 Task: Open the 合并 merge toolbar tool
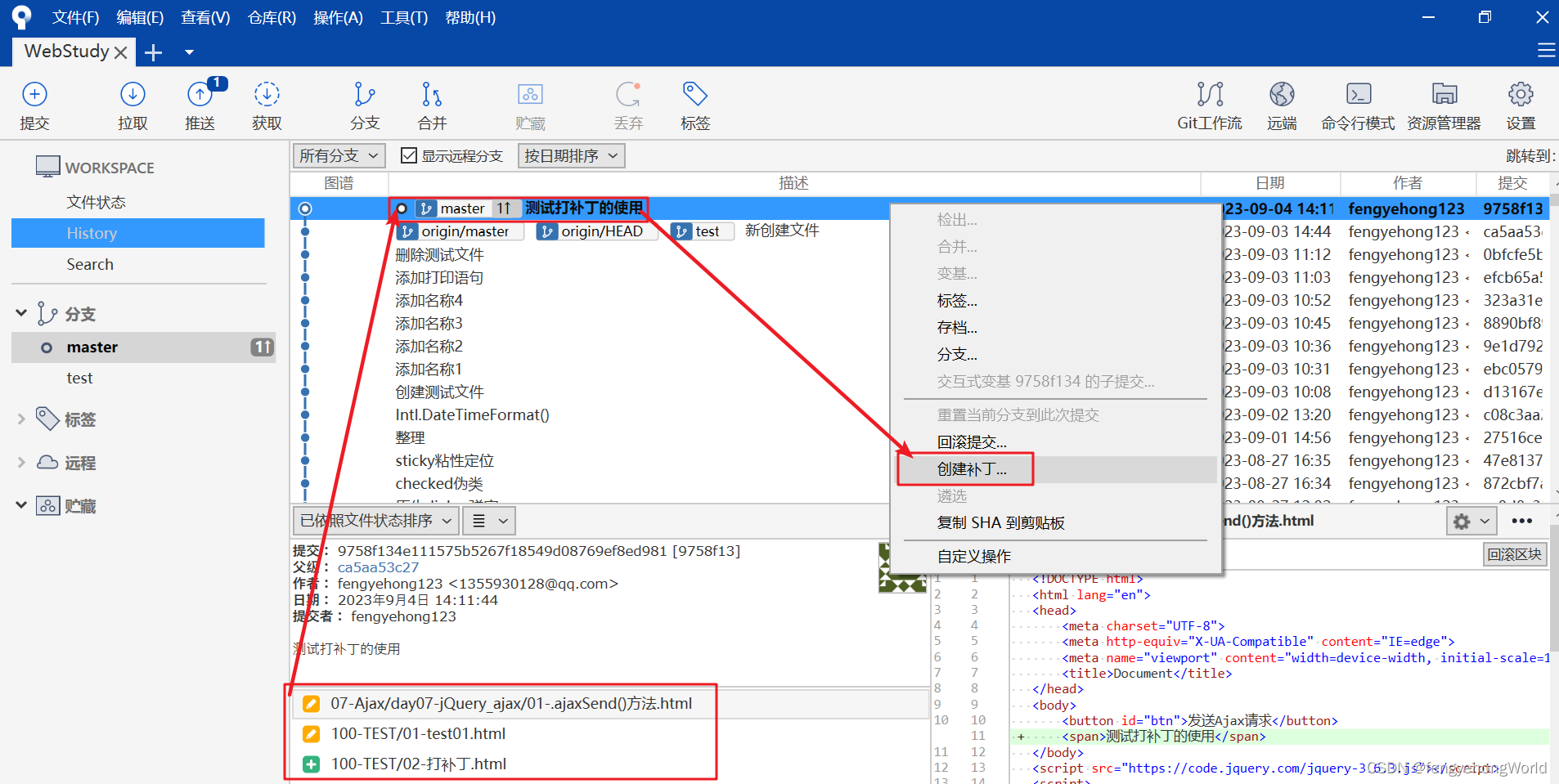(432, 105)
